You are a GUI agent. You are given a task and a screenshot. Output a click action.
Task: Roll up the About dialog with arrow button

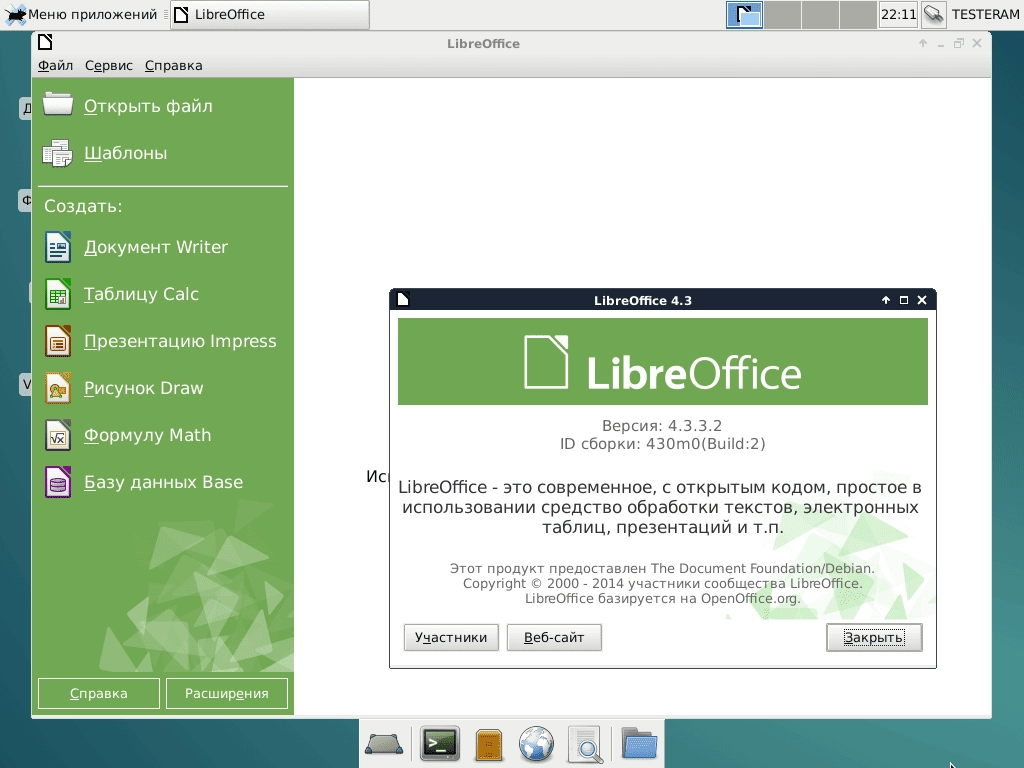tap(886, 300)
